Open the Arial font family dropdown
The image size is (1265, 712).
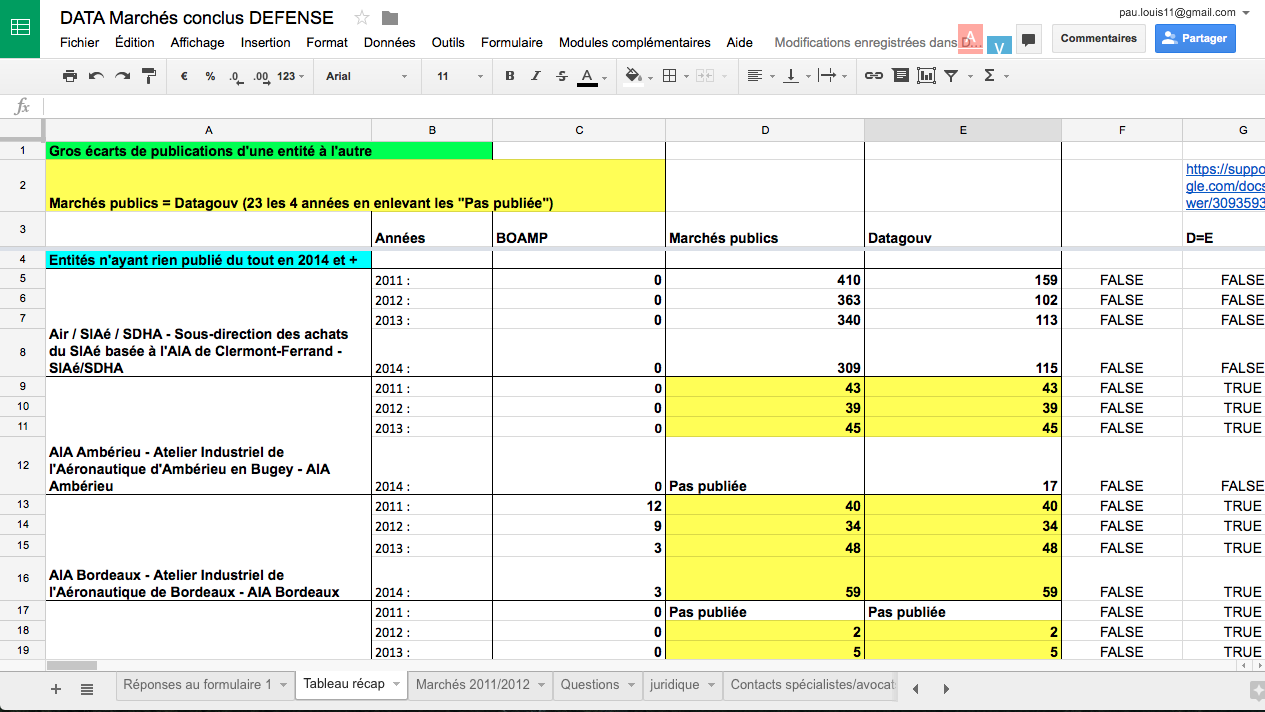pyautogui.click(x=367, y=76)
